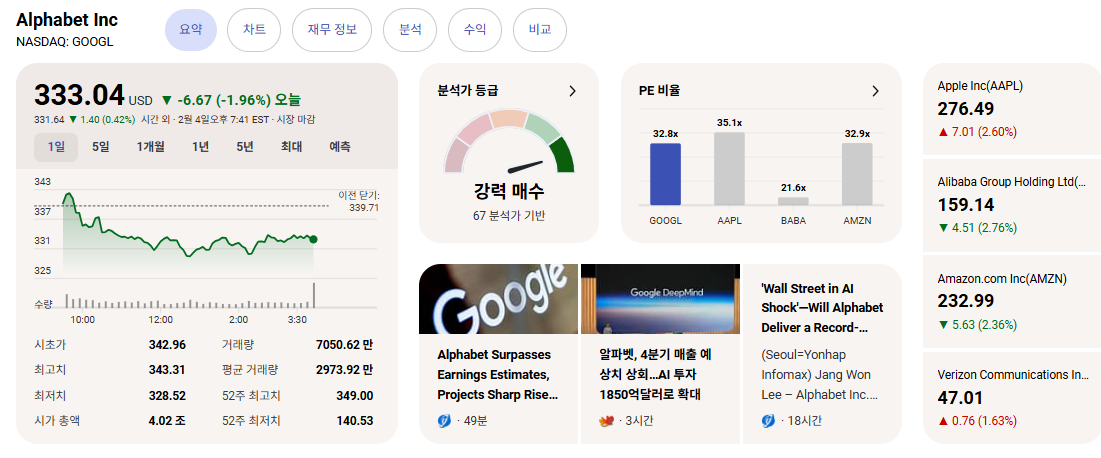Show the 1개월 chart range
The width and height of the screenshot is (1101, 458).
click(x=150, y=147)
